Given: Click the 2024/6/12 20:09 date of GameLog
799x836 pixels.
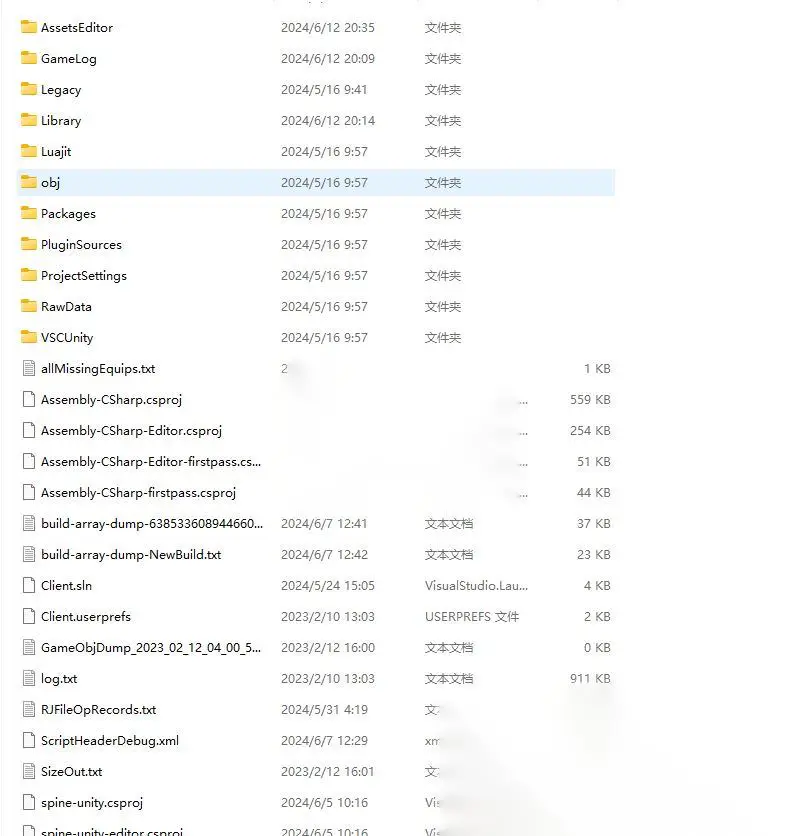Looking at the screenshot, I should [x=328, y=59].
